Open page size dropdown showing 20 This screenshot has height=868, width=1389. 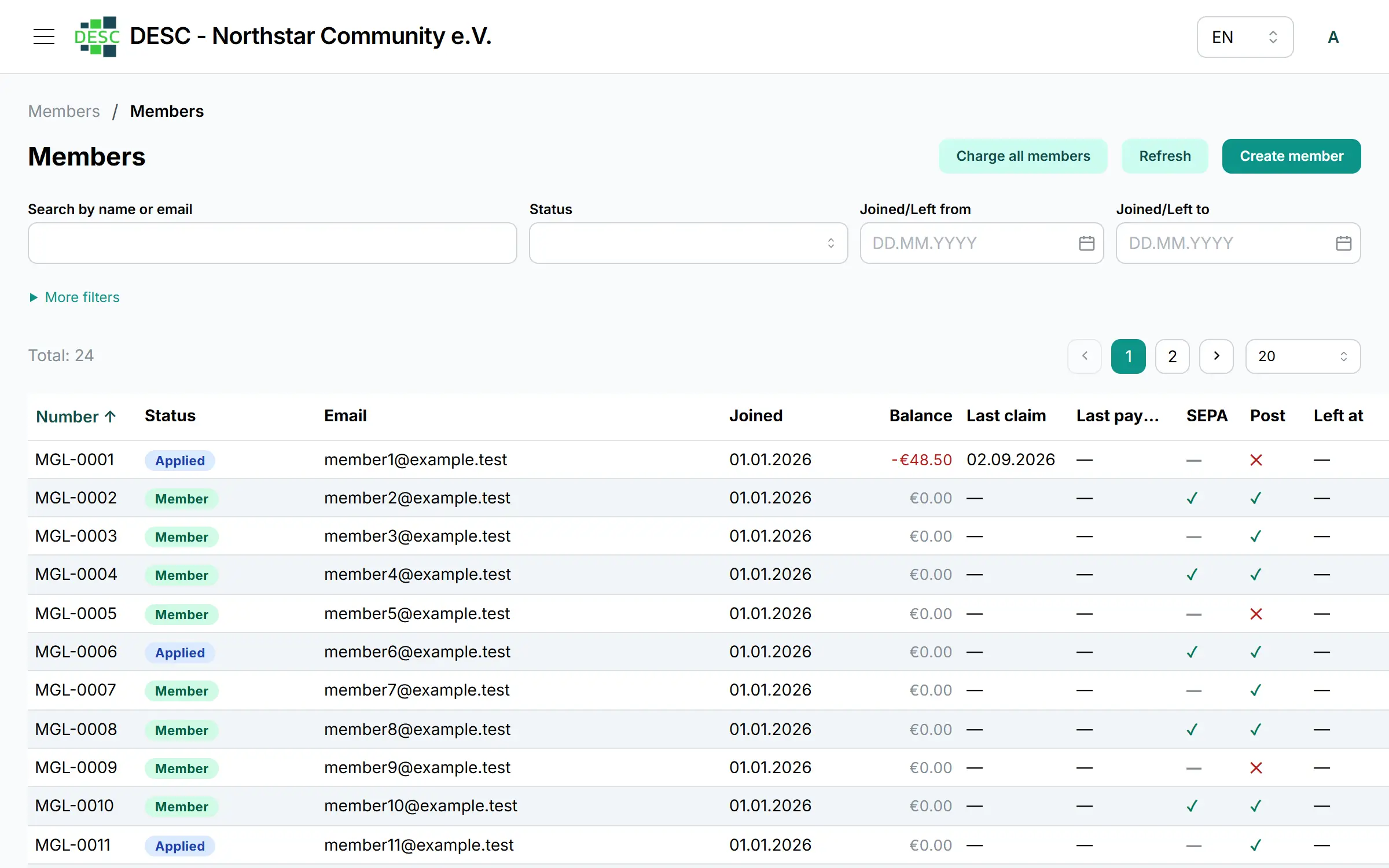point(1303,356)
